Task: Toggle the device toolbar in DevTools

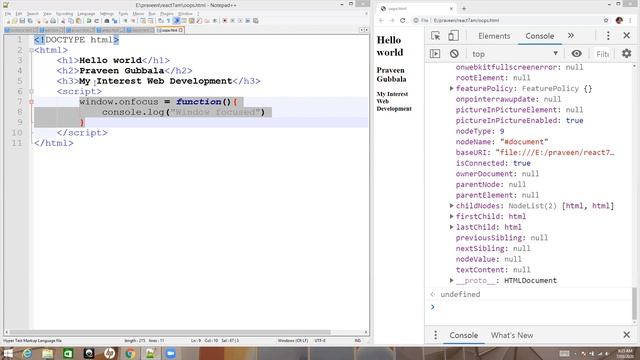Action: (x=453, y=36)
